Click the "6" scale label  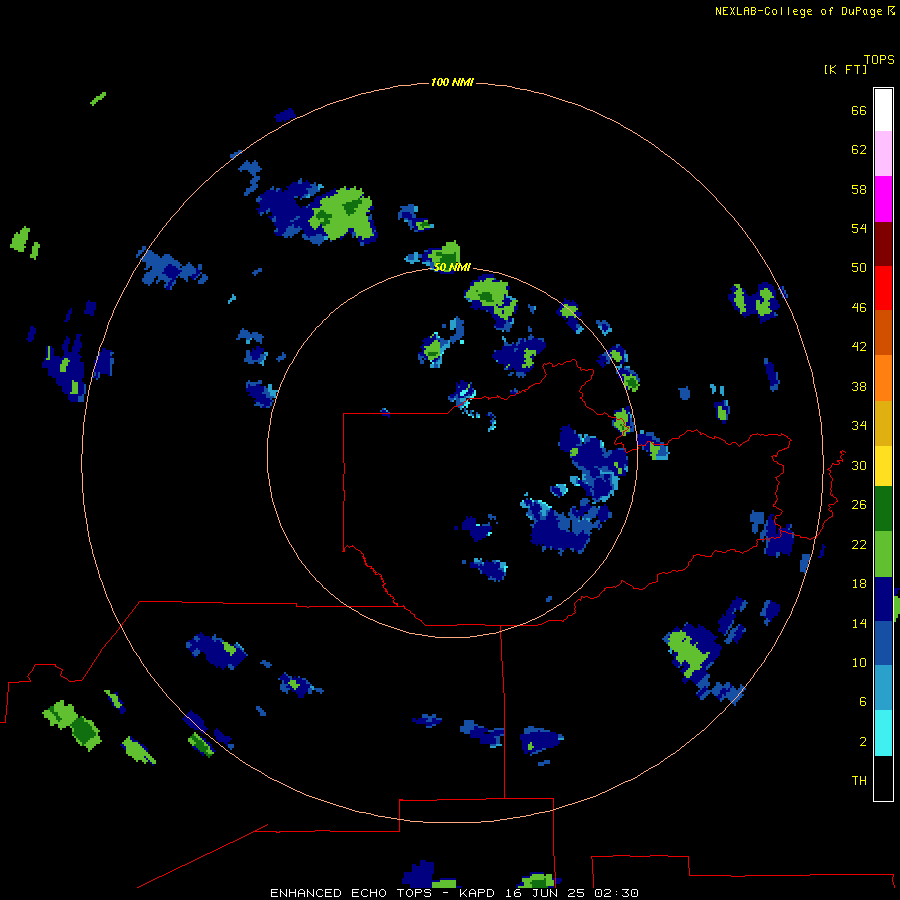(863, 701)
